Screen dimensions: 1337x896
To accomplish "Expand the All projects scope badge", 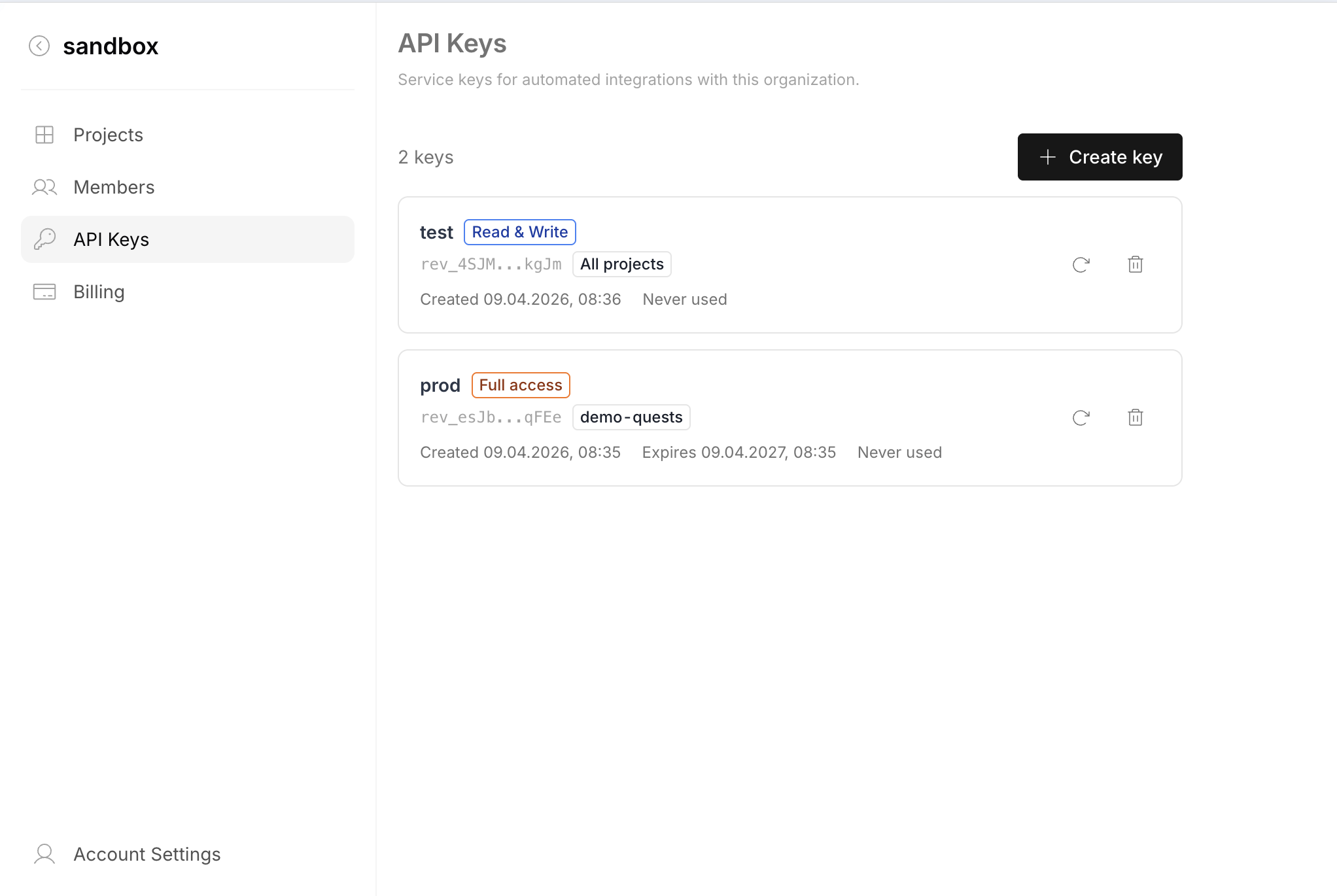I will 621,264.
